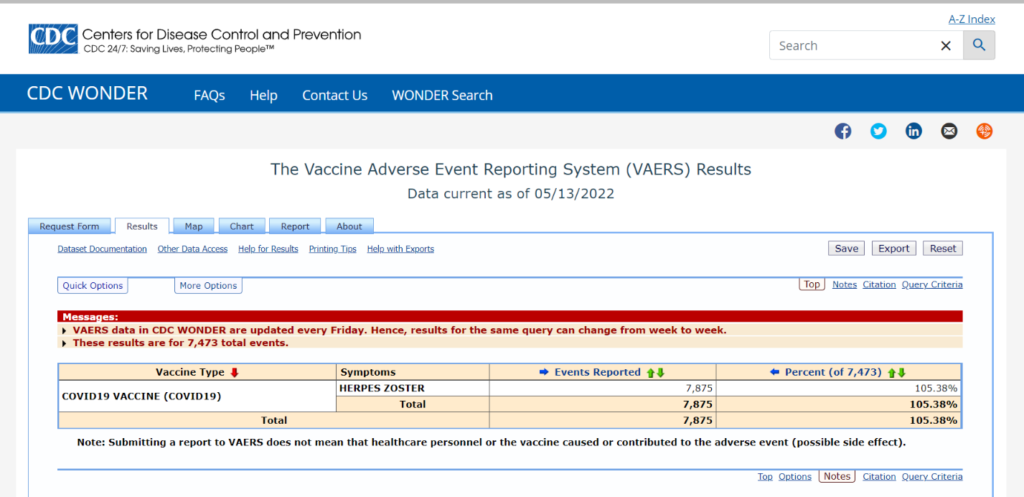Click red down arrow beside Vaccine Type
The image size is (1024, 497).
pyautogui.click(x=235, y=372)
